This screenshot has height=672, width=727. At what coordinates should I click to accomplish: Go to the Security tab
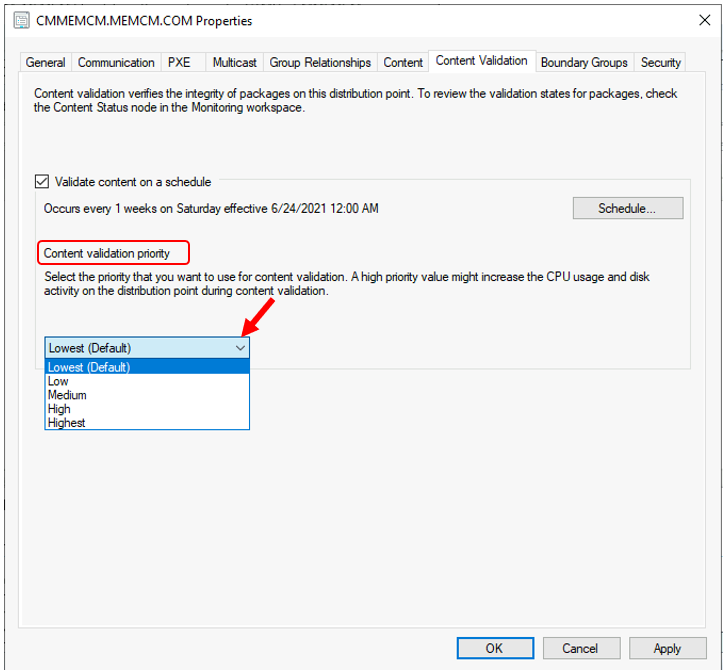tap(660, 62)
